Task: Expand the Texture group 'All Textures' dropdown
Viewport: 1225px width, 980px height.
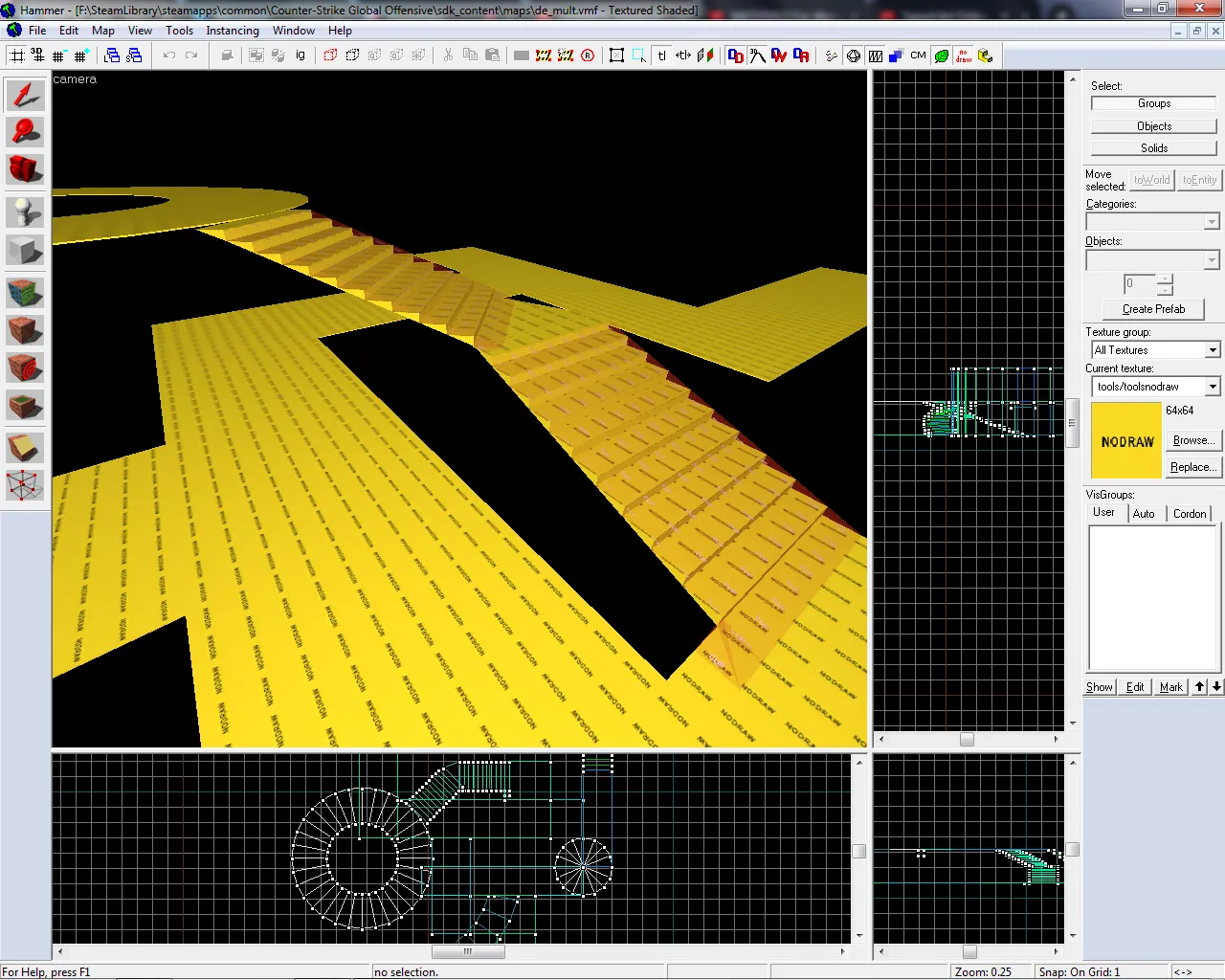Action: 1156,350
